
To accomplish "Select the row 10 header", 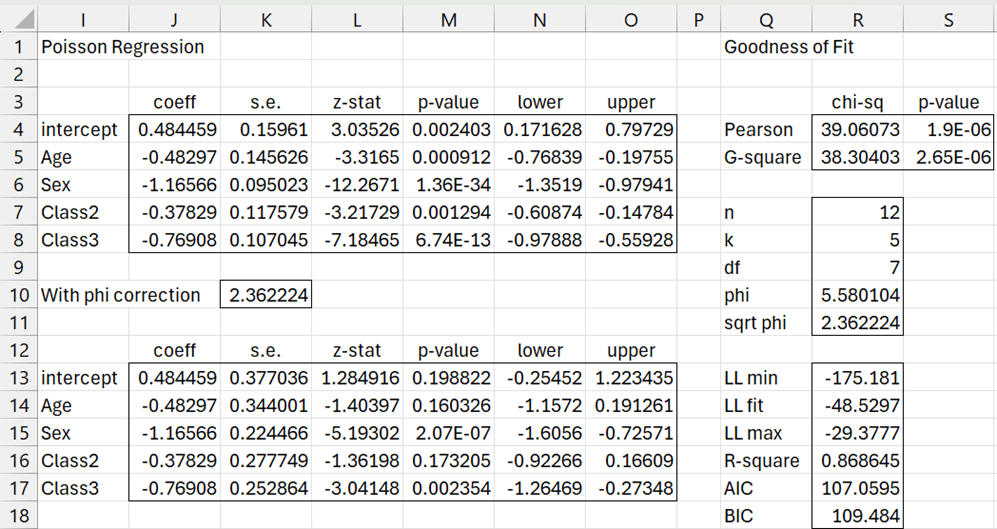I will pos(18,295).
